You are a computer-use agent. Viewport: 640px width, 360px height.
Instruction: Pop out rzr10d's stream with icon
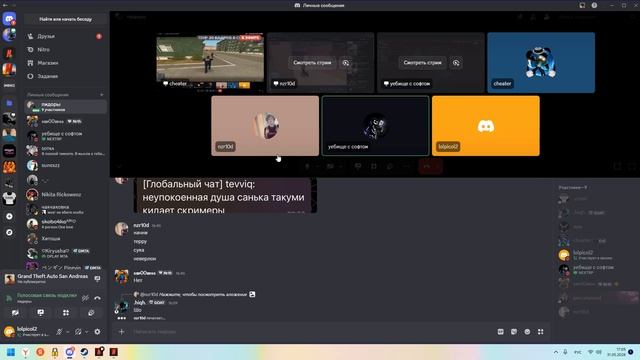click(x=345, y=63)
